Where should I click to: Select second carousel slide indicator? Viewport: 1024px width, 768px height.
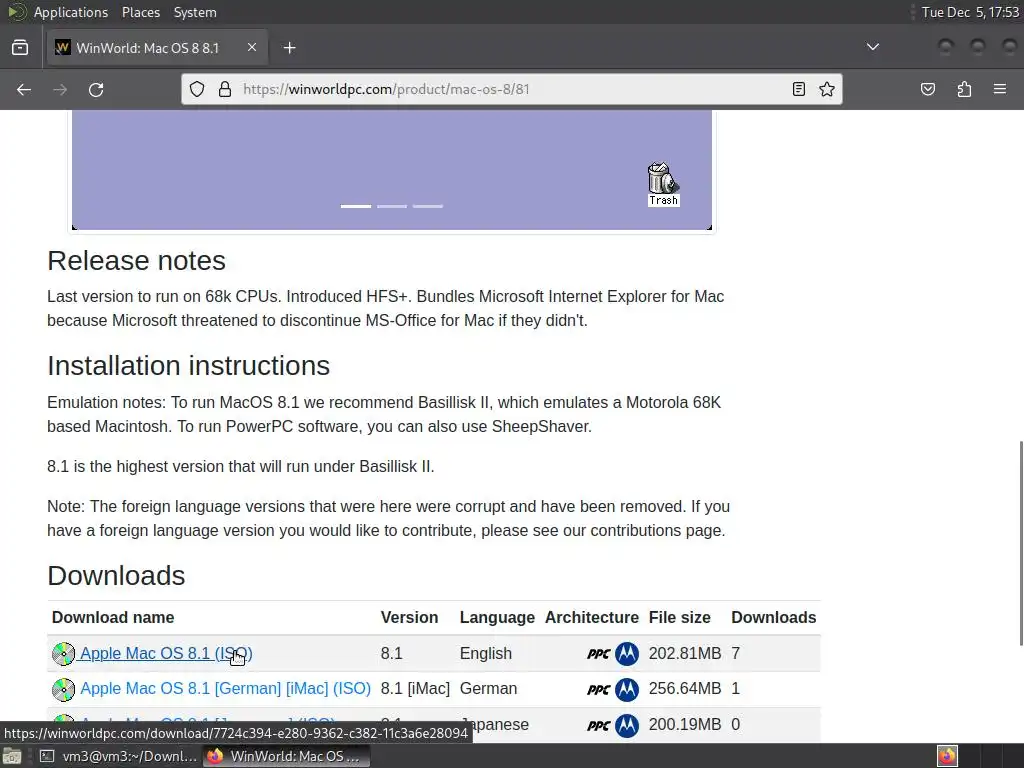392,206
